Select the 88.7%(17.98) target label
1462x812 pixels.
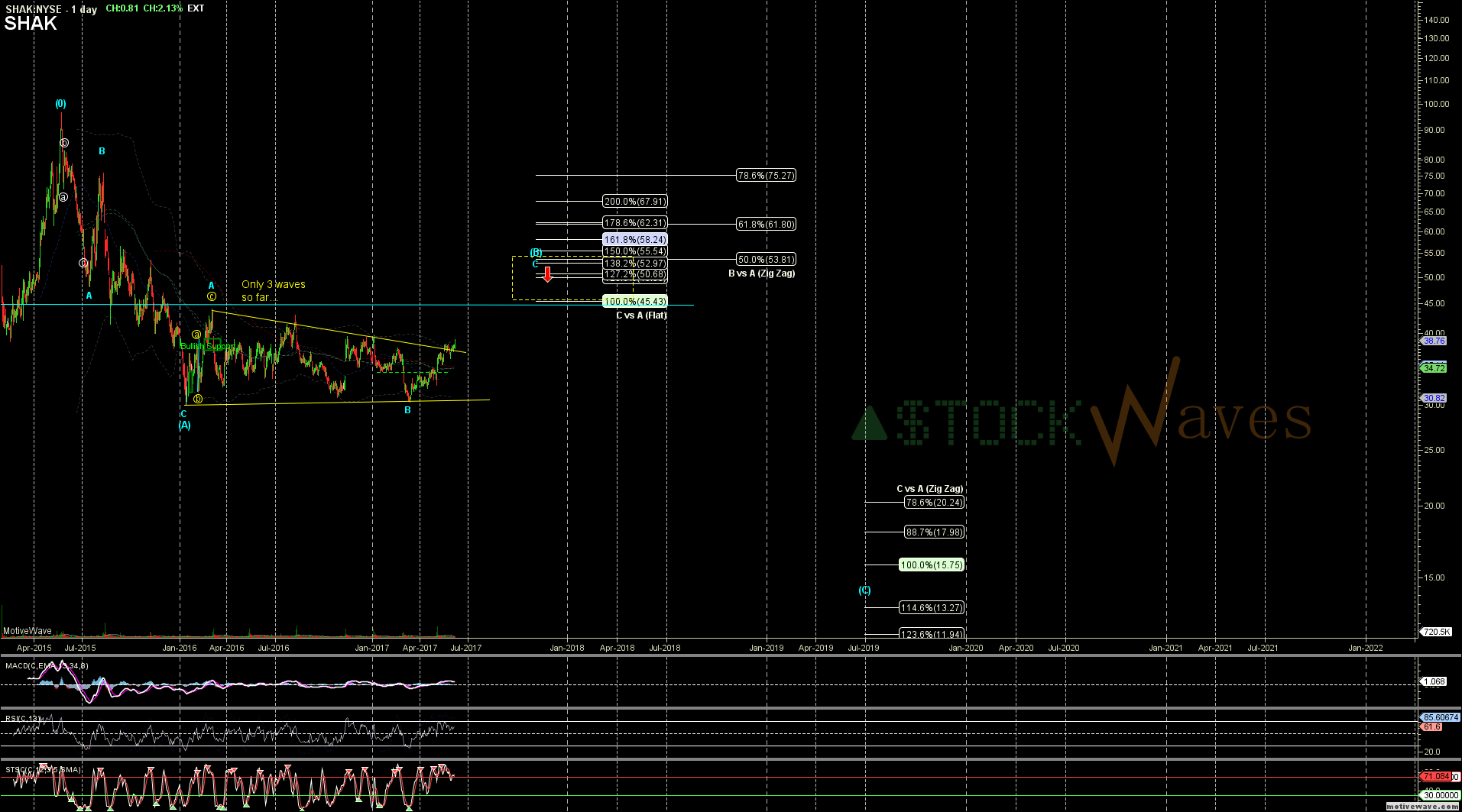[934, 532]
